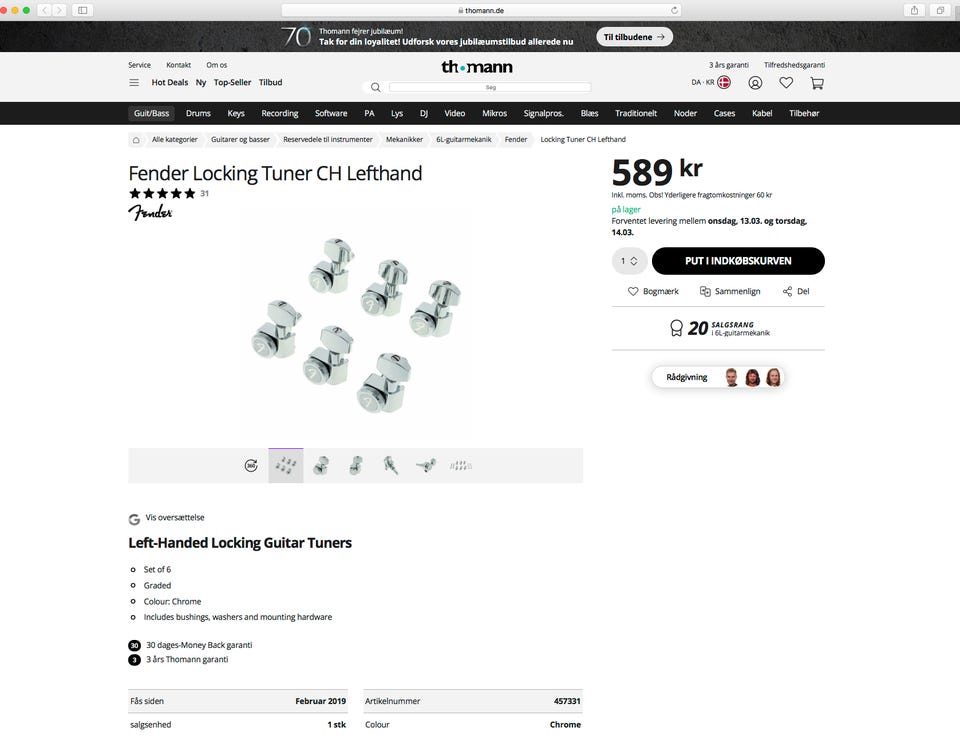Image resolution: width=960 pixels, height=751 pixels.
Task: Click the search input field
Action: coord(489,88)
